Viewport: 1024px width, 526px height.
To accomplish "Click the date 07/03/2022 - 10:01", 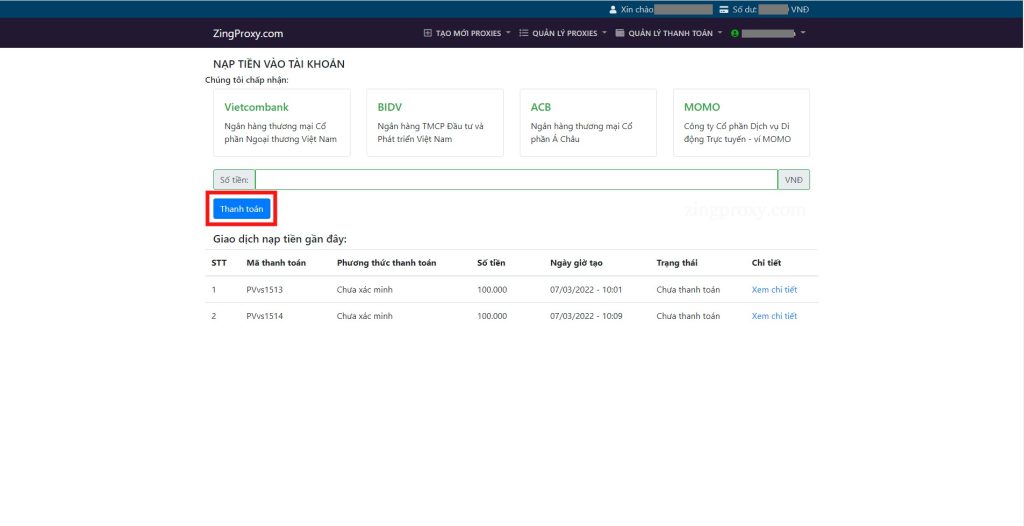I will pyautogui.click(x=586, y=289).
